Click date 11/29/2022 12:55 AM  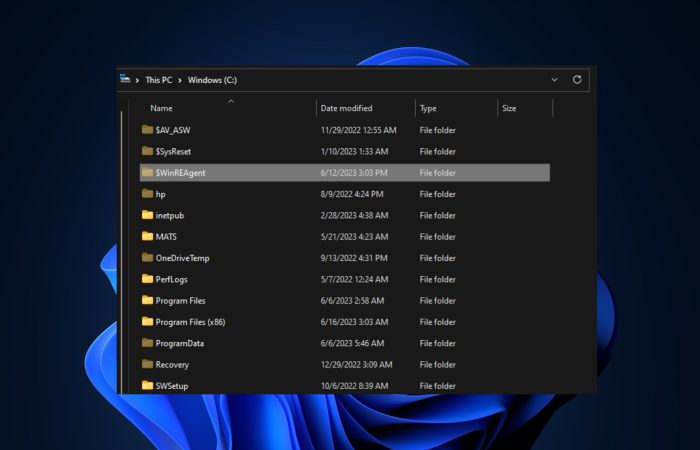tap(358, 130)
